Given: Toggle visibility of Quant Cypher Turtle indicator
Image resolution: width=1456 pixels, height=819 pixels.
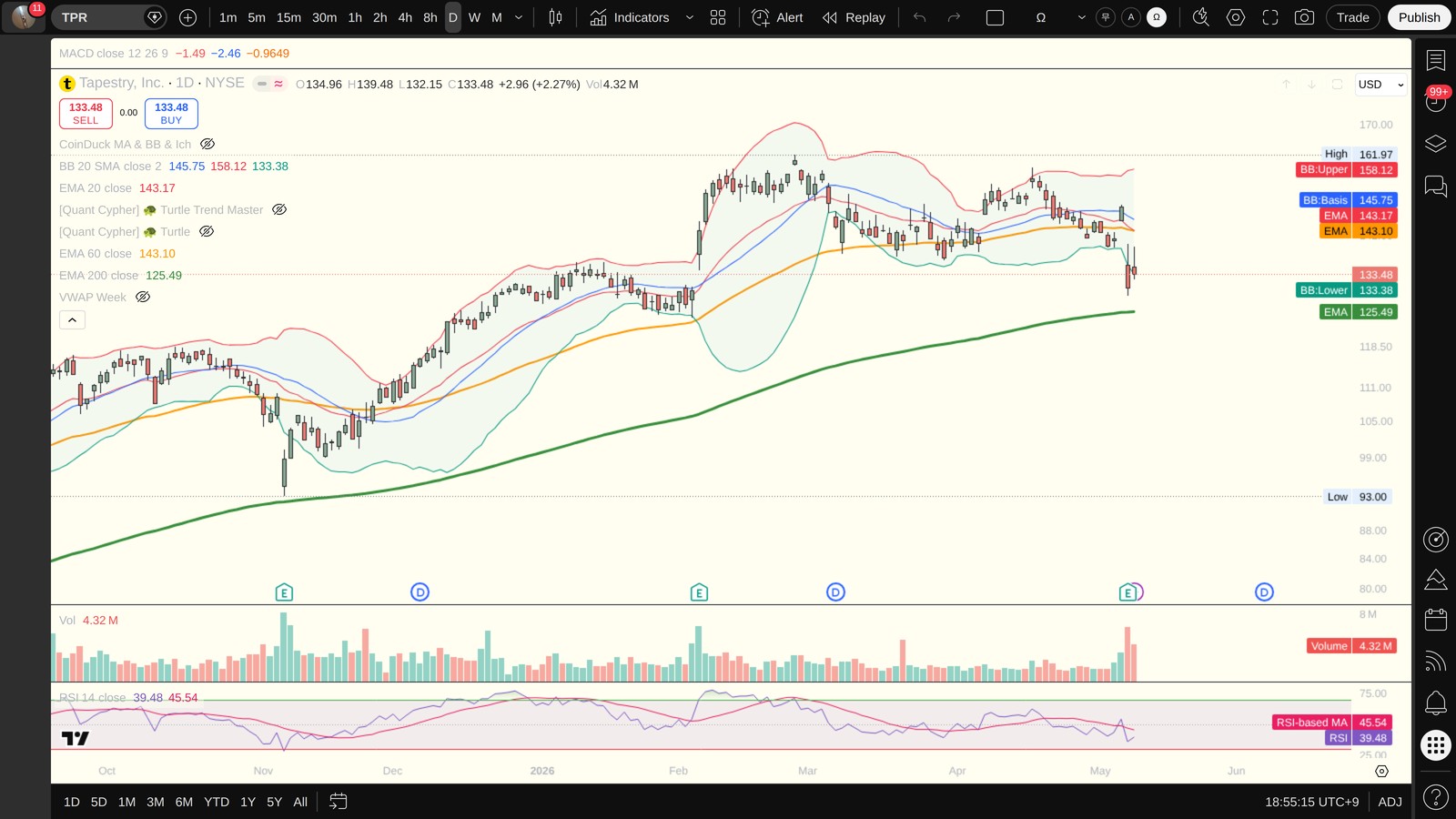Looking at the screenshot, I should [x=207, y=231].
